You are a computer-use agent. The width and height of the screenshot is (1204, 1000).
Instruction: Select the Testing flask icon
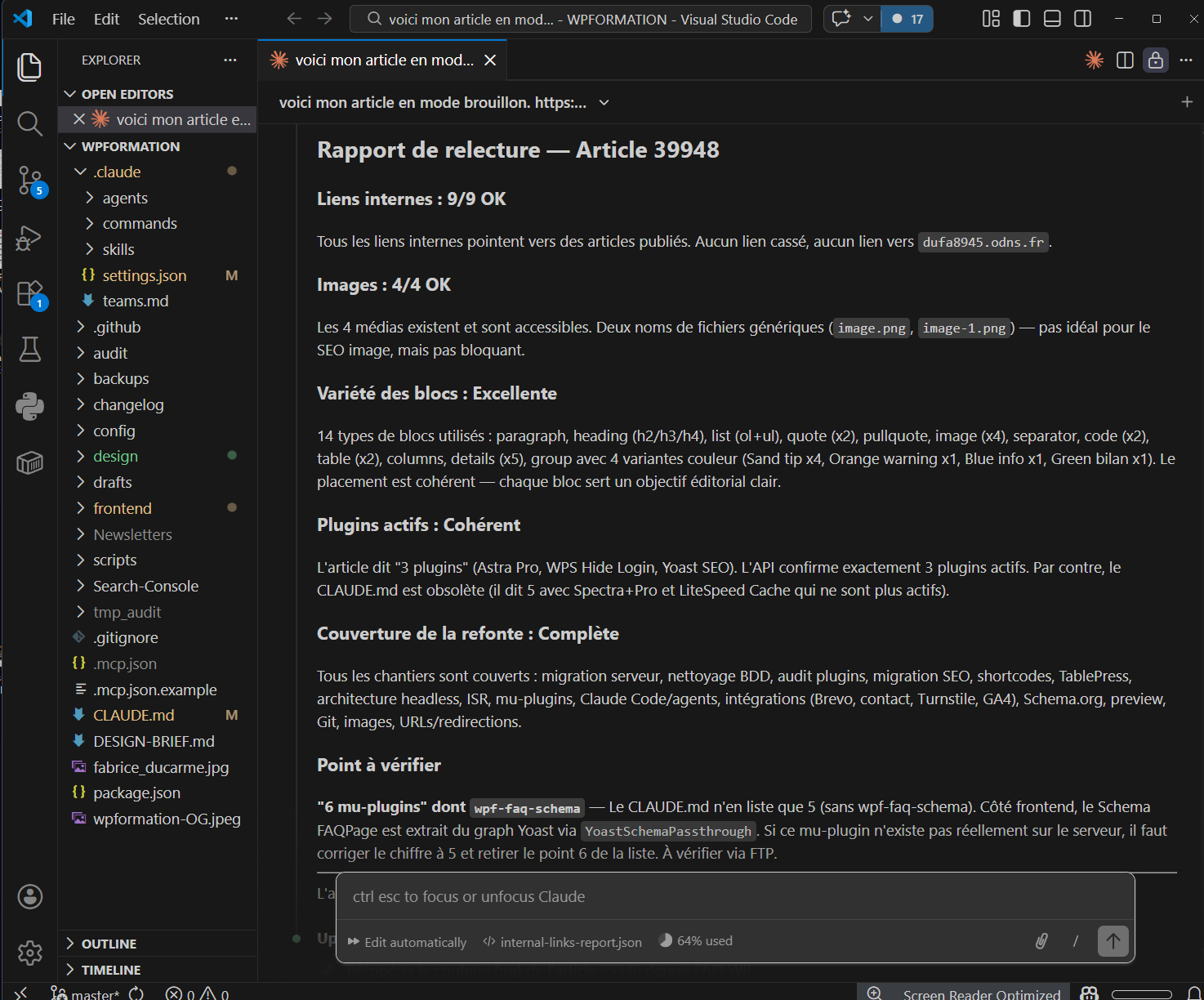(29, 350)
